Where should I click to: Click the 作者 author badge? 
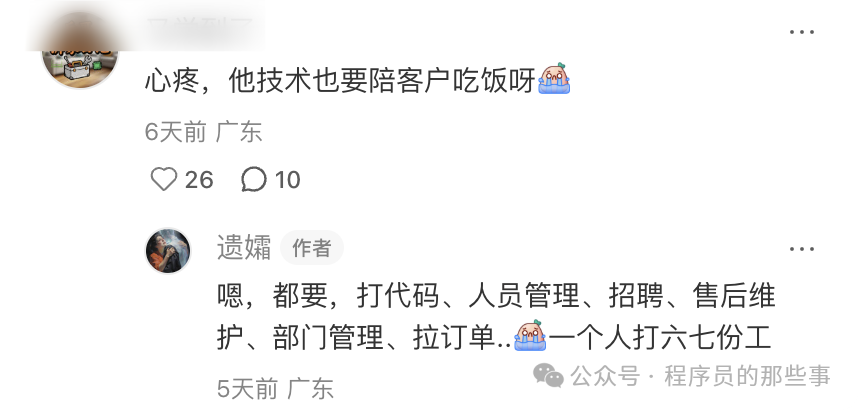coord(312,247)
